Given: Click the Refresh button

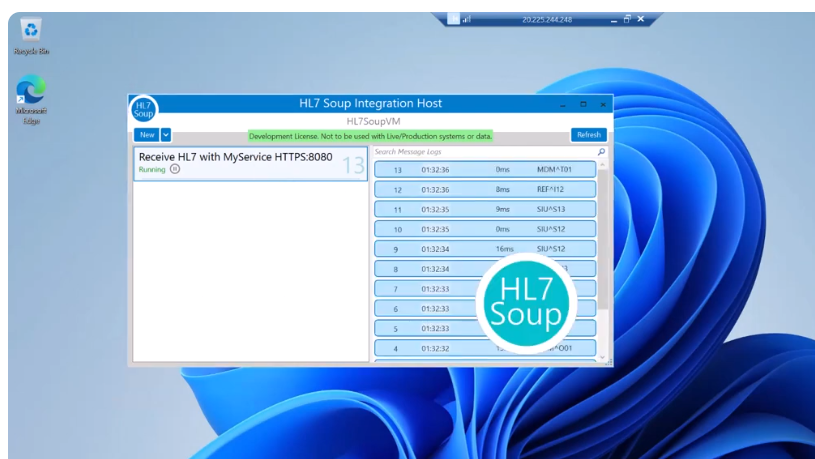Looking at the screenshot, I should pyautogui.click(x=588, y=135).
